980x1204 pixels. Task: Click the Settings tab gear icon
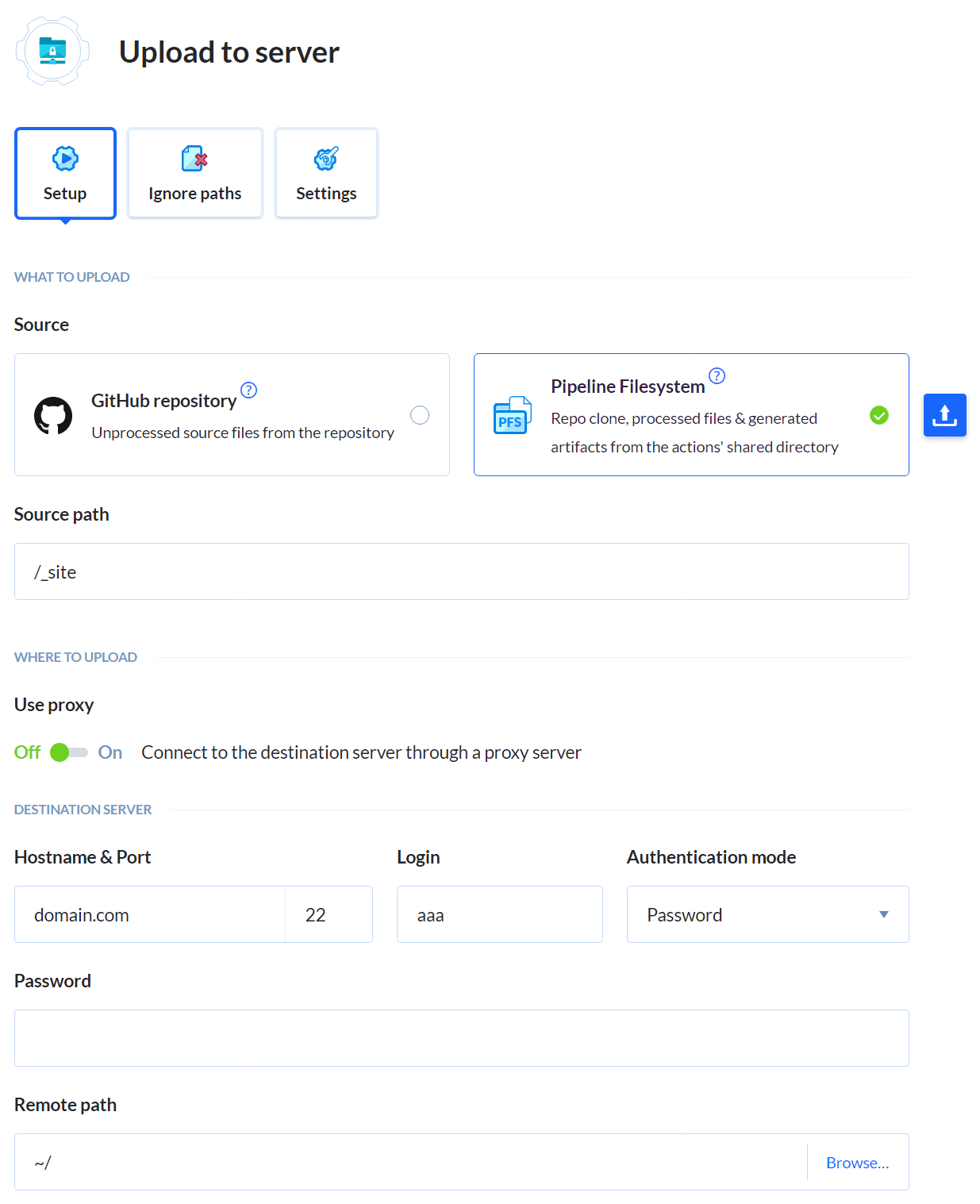326,159
